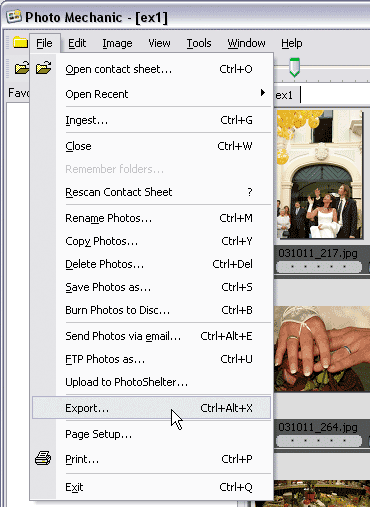Click the Photo Mechanic title bar app icon
Image resolution: width=370 pixels, height=507 pixels.
coord(14,16)
